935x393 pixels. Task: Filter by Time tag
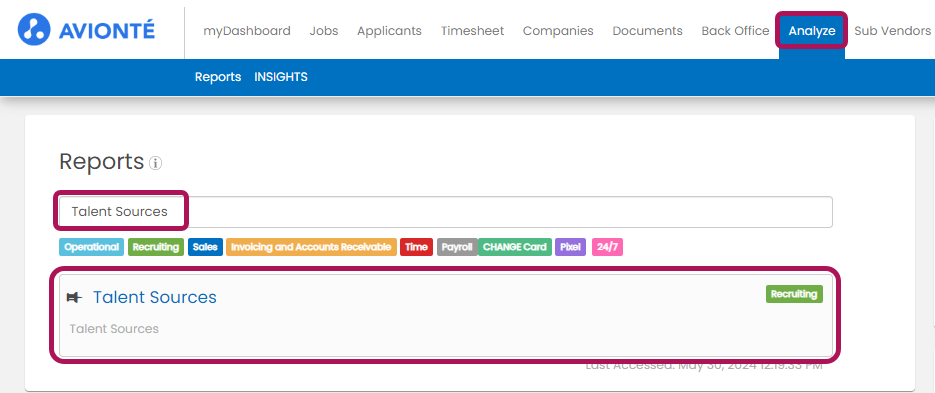(x=416, y=247)
